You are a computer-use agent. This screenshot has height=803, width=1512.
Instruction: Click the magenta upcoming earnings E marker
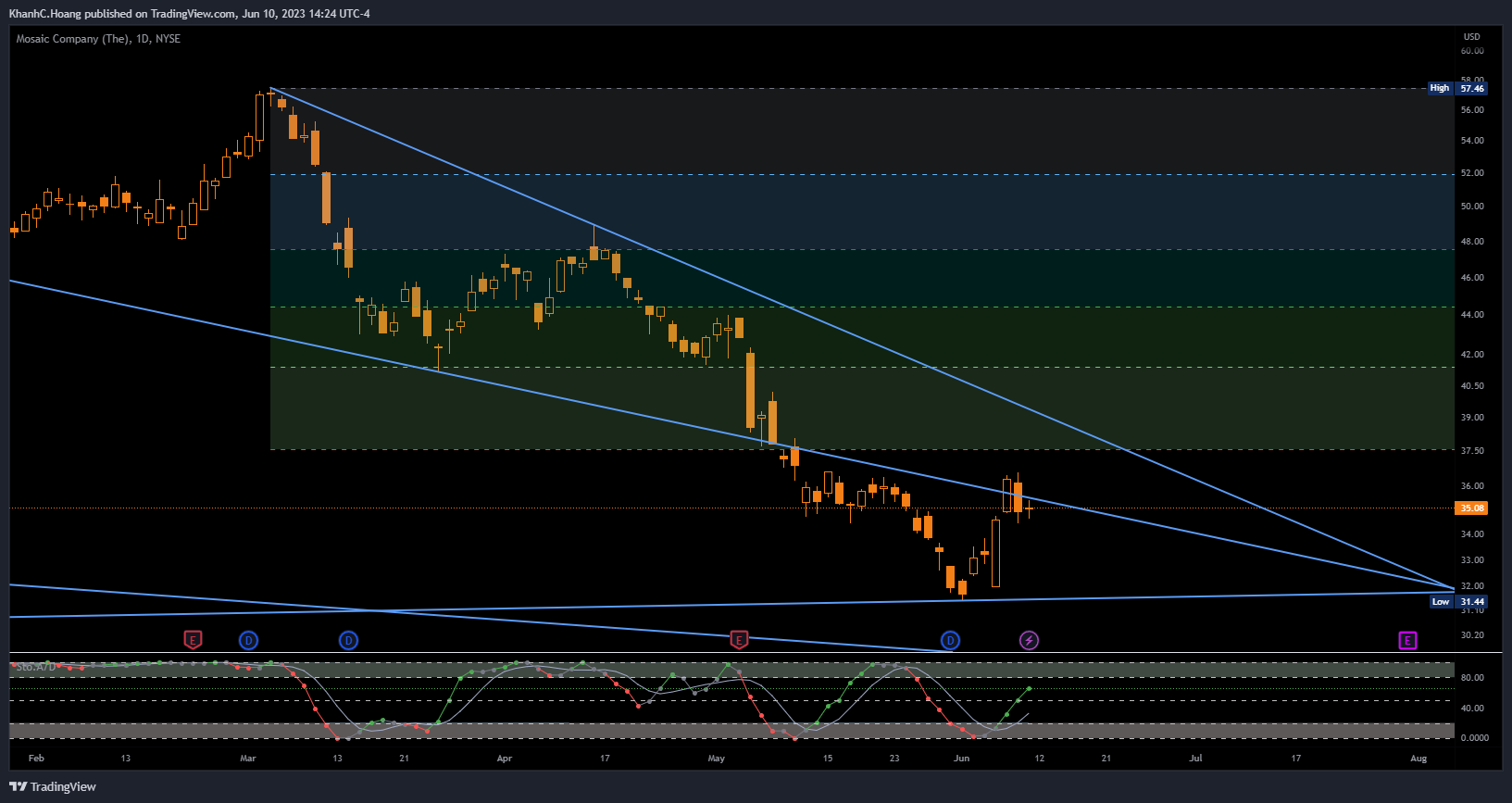1407,640
